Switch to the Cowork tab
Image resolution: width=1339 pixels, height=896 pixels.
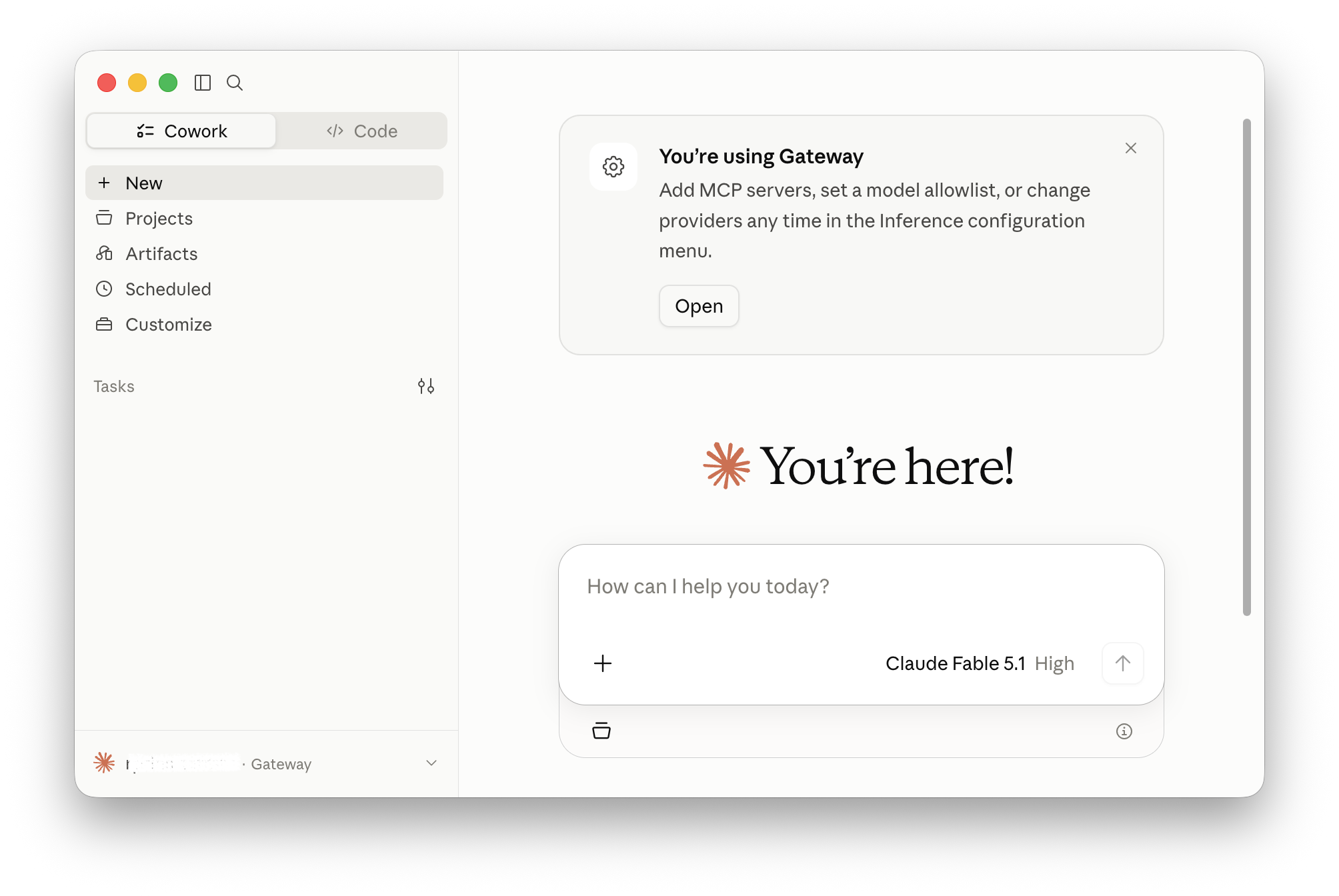point(181,131)
